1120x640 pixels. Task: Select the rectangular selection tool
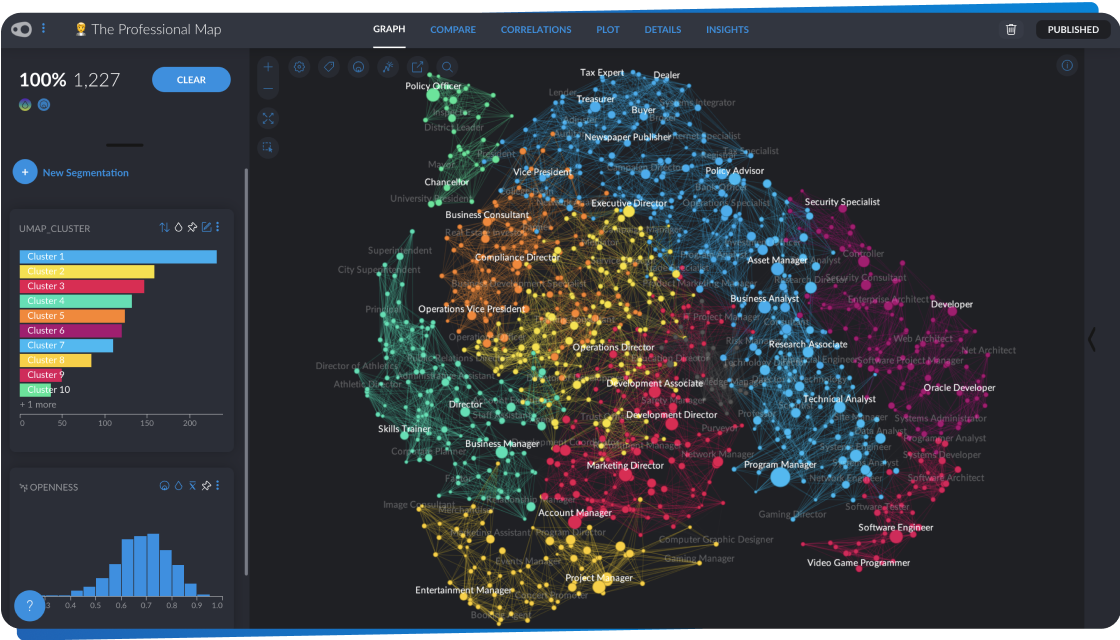(268, 148)
